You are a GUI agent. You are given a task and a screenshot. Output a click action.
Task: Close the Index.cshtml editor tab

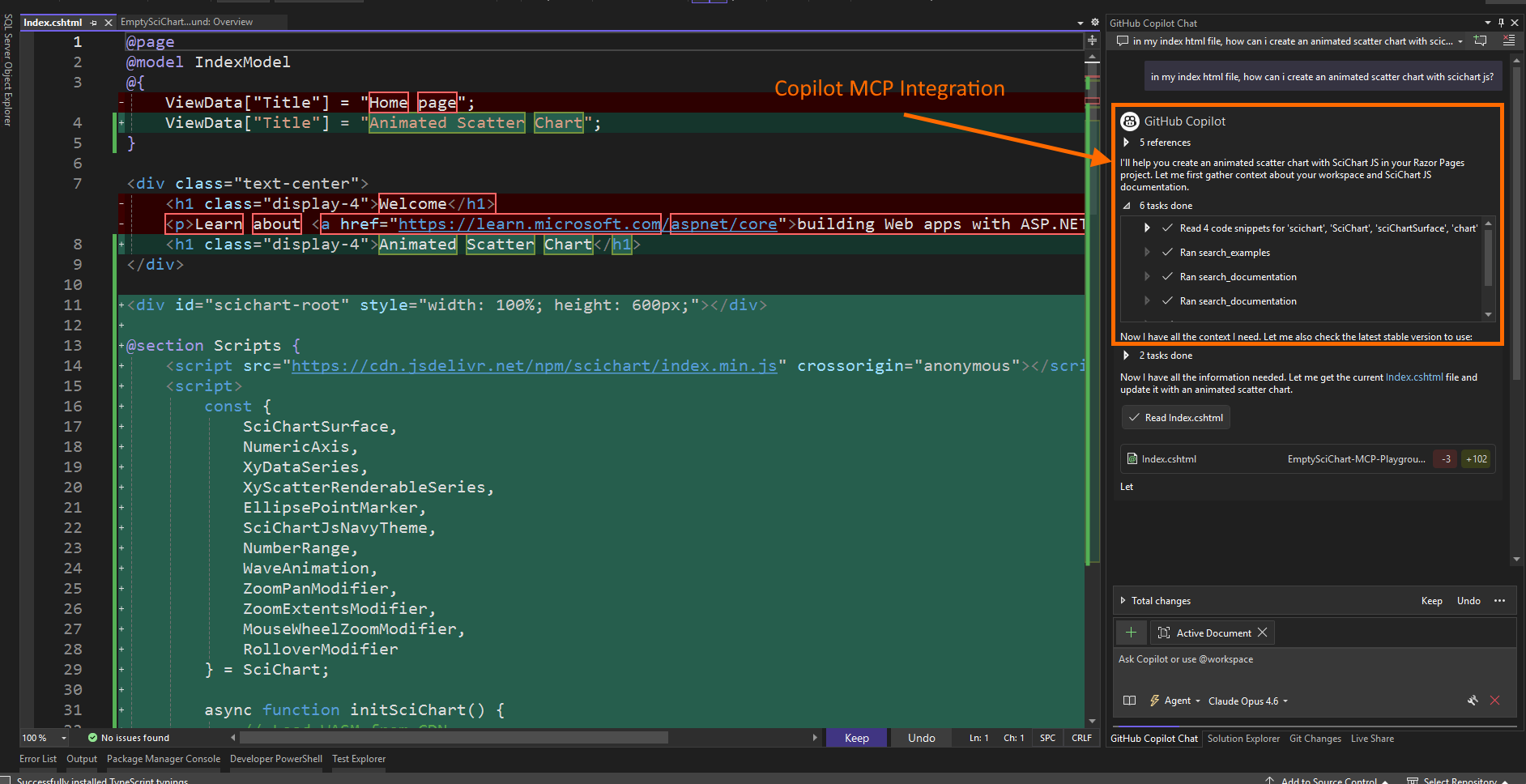109,23
